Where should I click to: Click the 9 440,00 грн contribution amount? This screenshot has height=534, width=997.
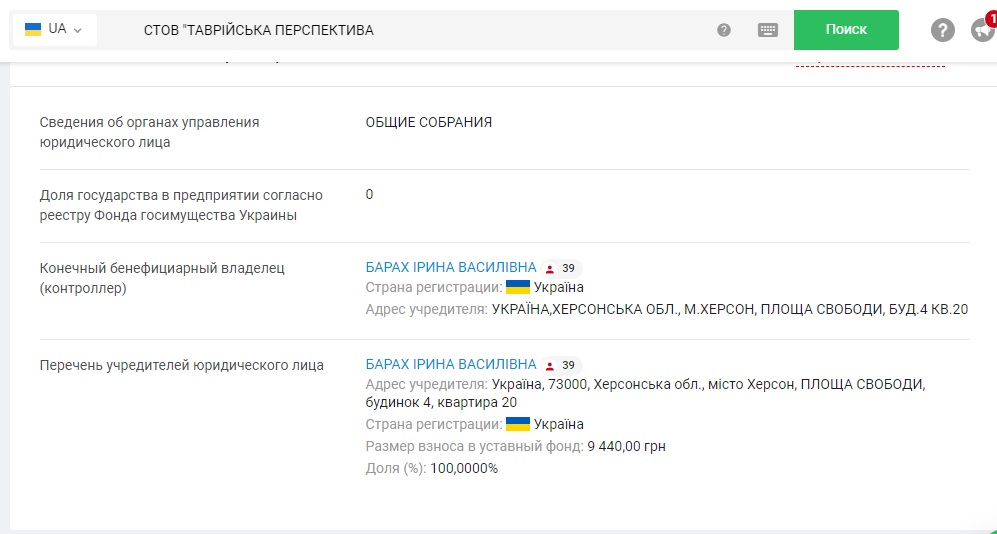click(x=627, y=446)
